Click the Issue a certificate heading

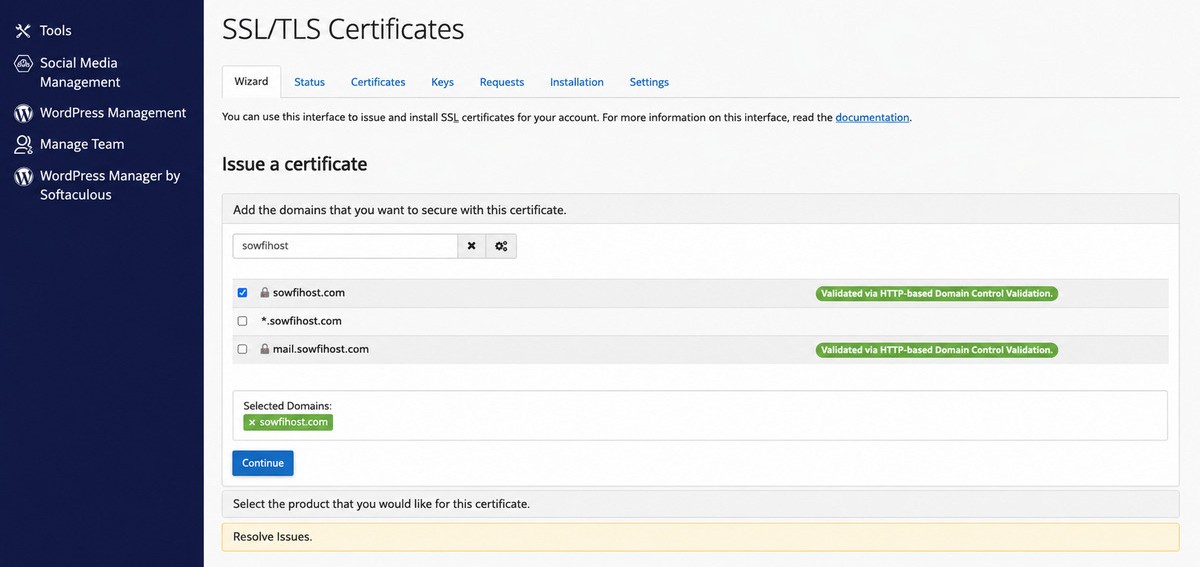tap(295, 164)
